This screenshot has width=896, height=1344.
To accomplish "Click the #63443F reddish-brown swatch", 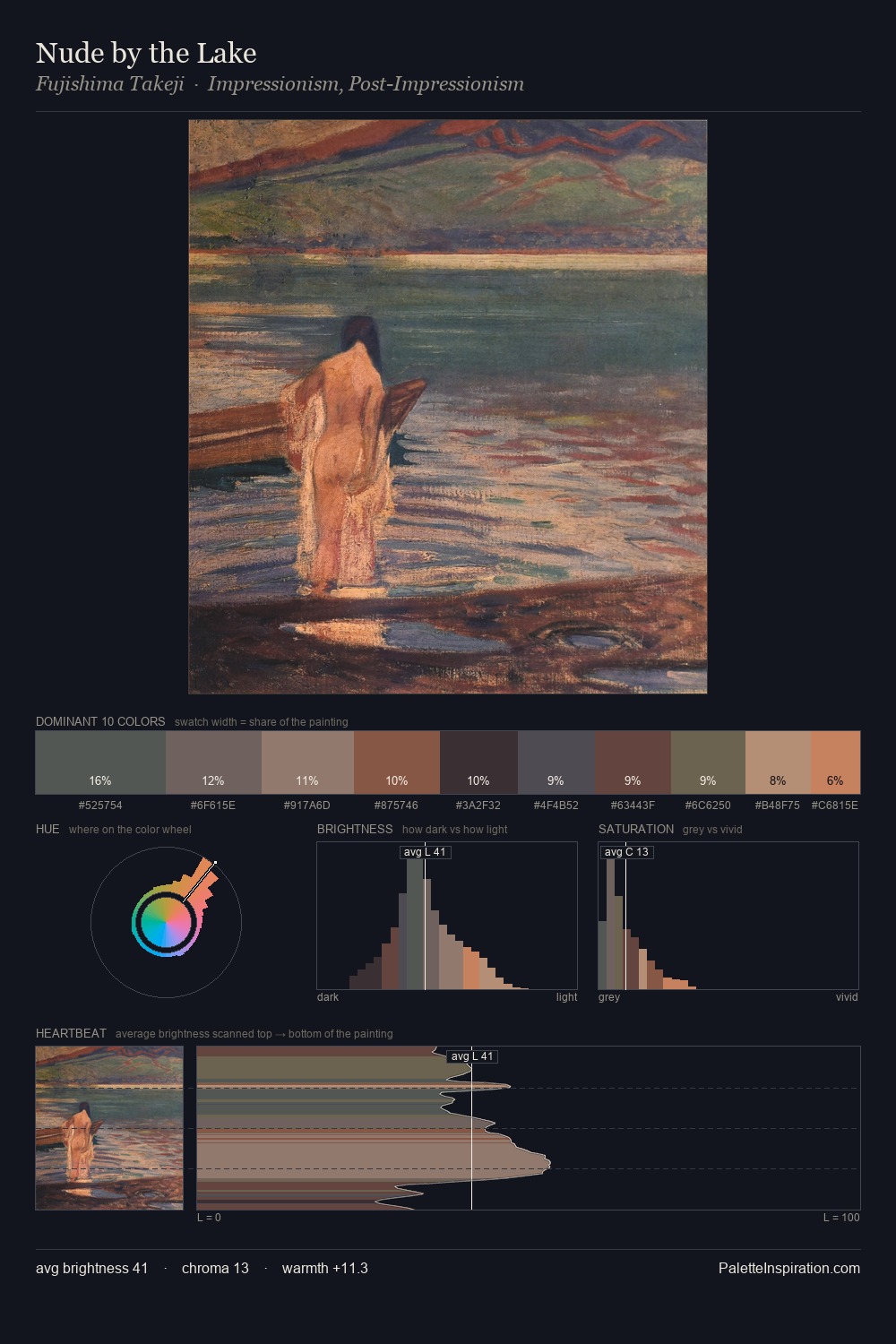I will pos(633,762).
